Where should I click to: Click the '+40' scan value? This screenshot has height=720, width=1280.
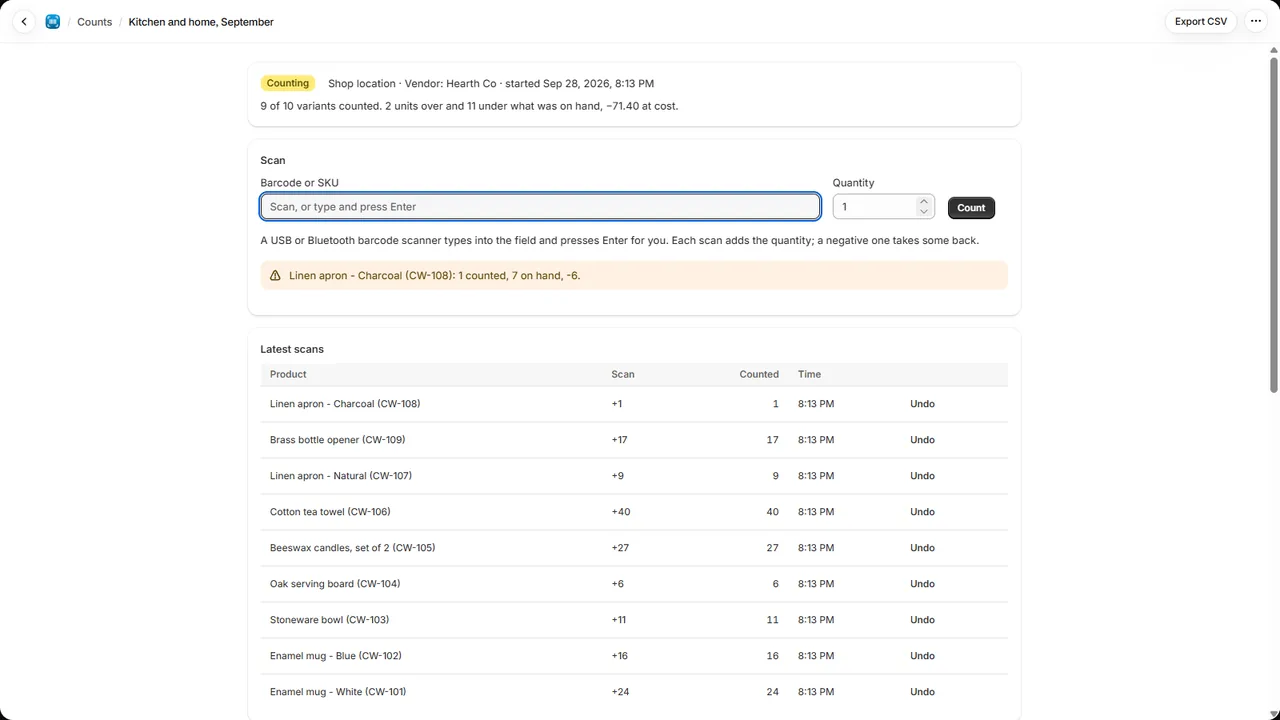coord(621,512)
